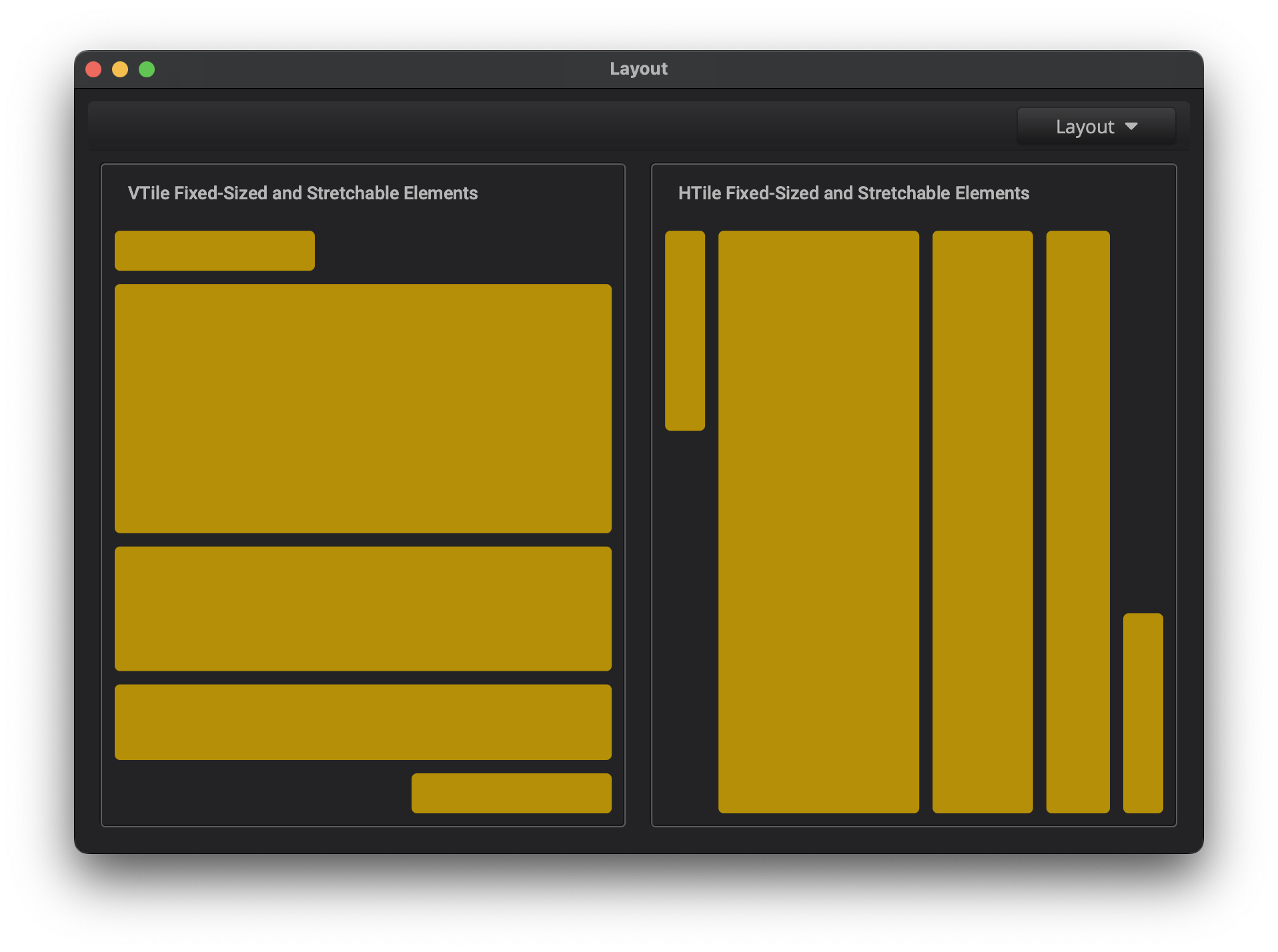Click the short top-left box in VTile panel

[215, 251]
